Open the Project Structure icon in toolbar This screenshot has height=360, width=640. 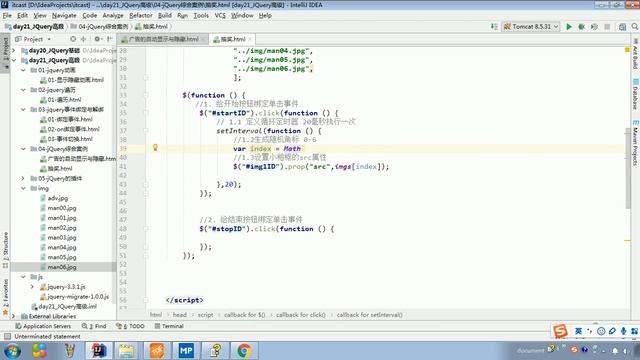(x=622, y=27)
